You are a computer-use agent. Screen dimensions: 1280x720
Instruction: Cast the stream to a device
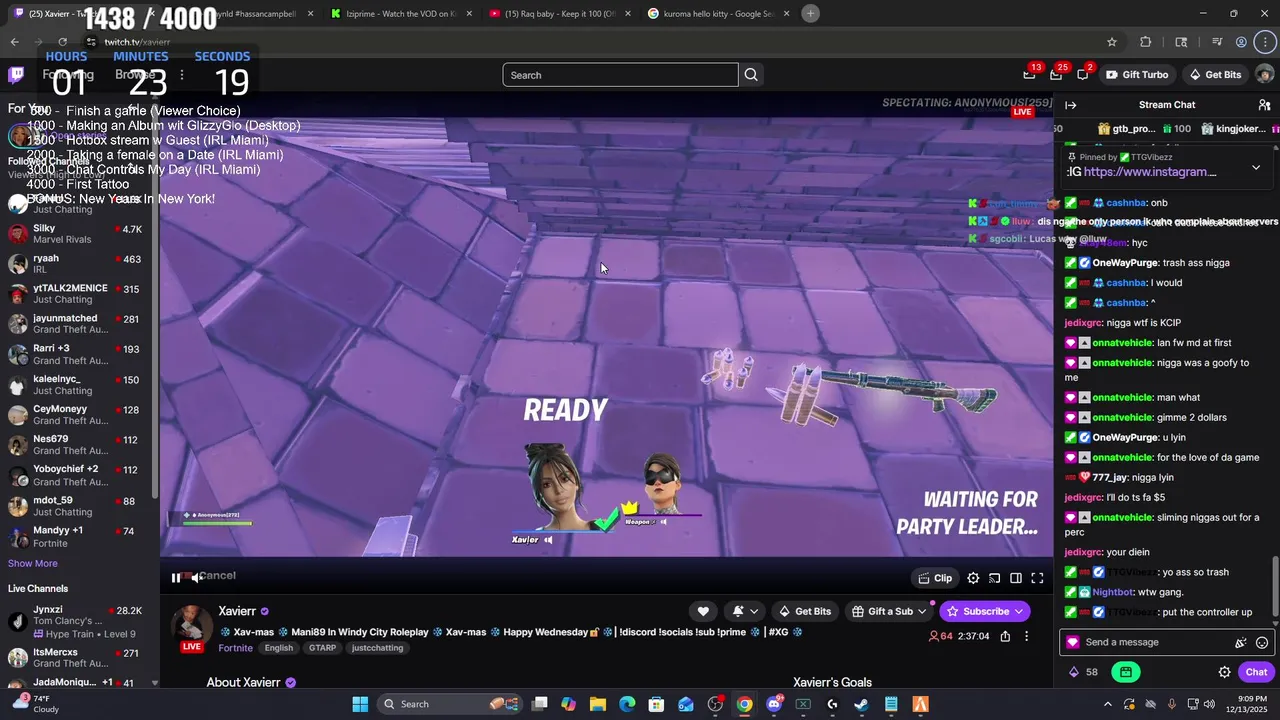point(995,578)
